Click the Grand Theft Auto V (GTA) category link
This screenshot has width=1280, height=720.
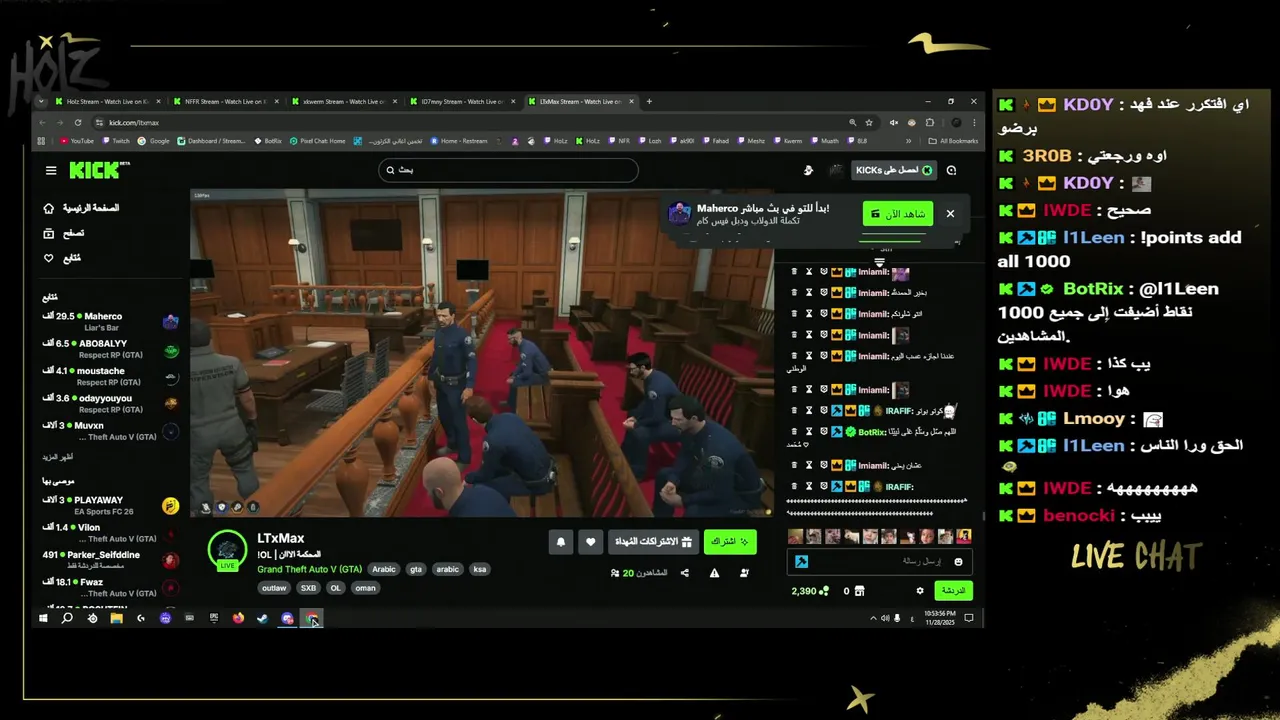click(310, 569)
